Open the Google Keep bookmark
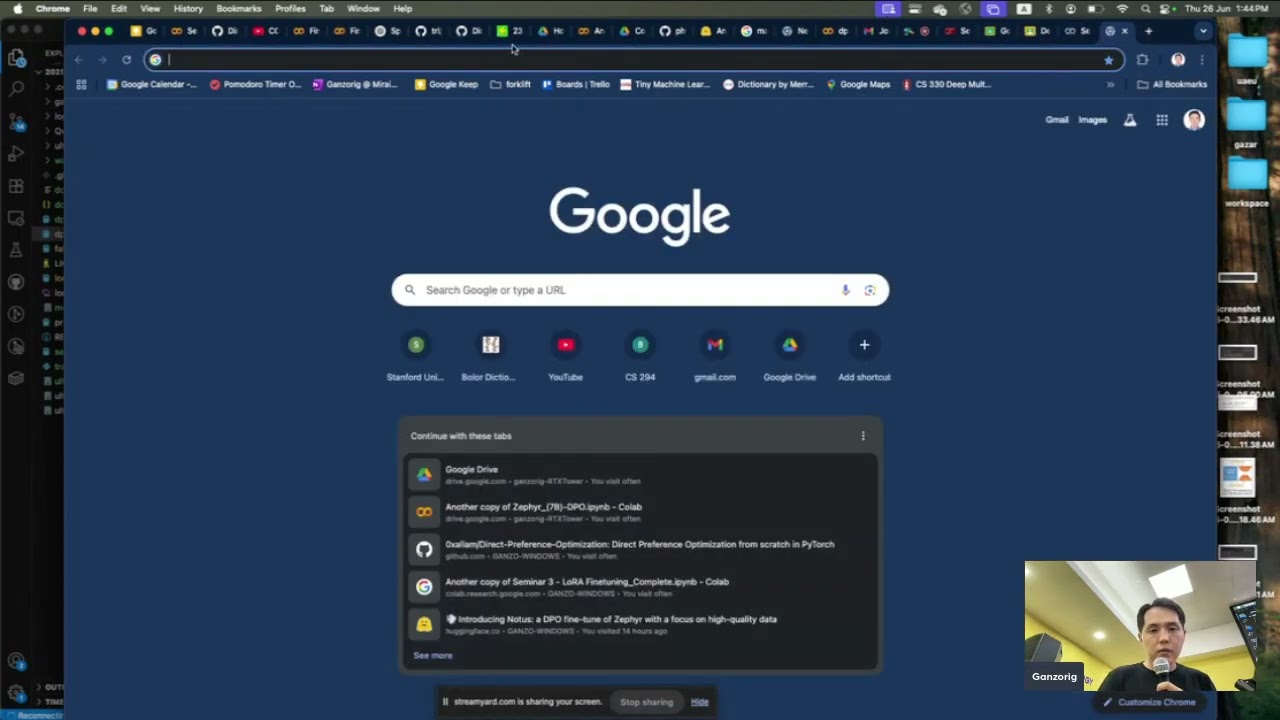The image size is (1280, 720). point(446,84)
